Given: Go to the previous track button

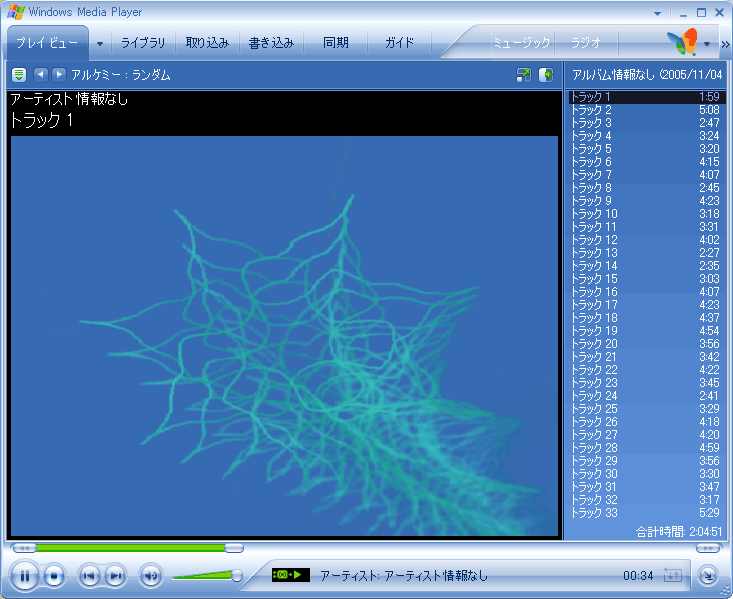Looking at the screenshot, I should pos(89,576).
